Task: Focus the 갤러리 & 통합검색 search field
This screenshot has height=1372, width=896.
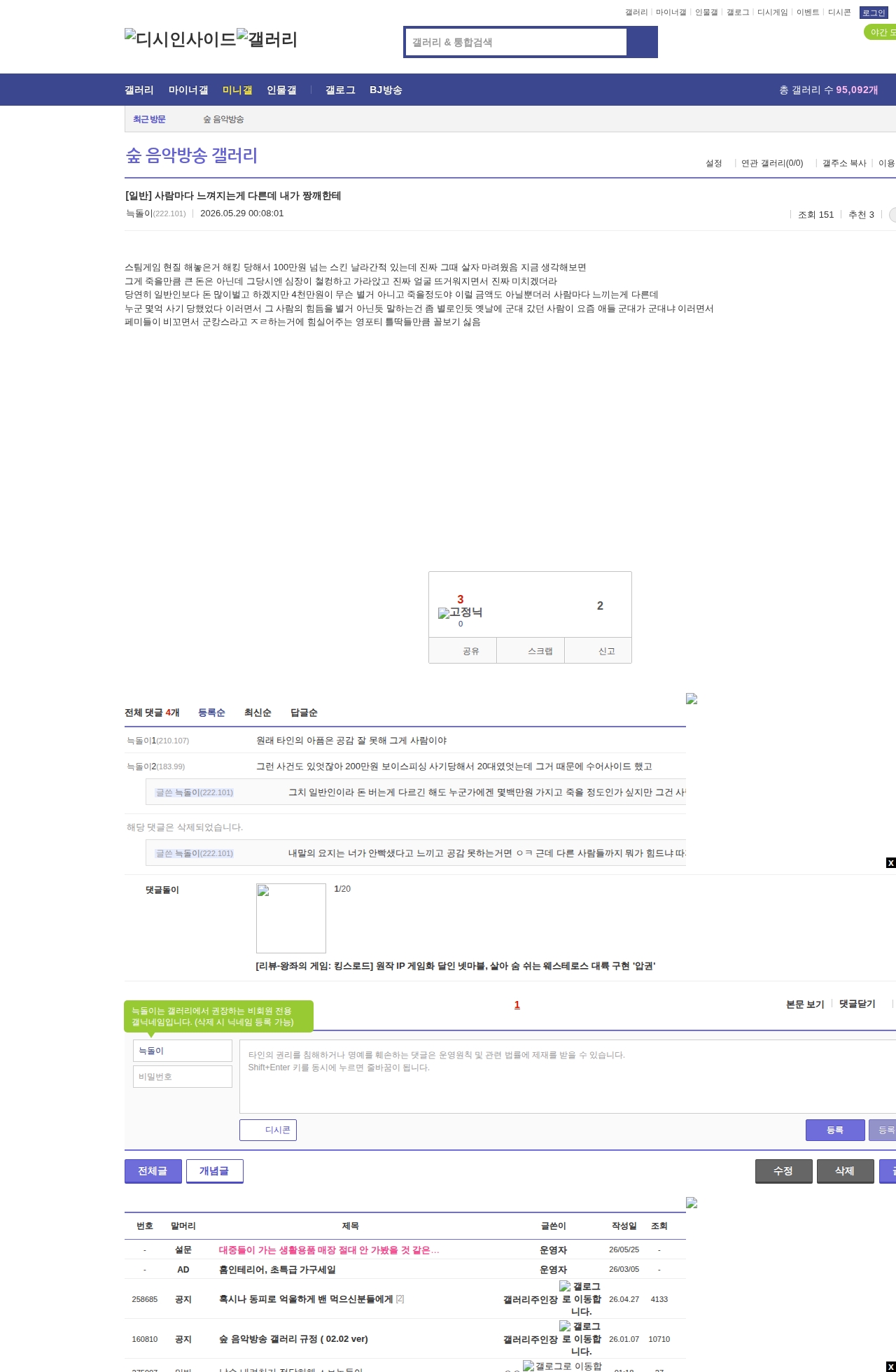Action: [x=517, y=42]
